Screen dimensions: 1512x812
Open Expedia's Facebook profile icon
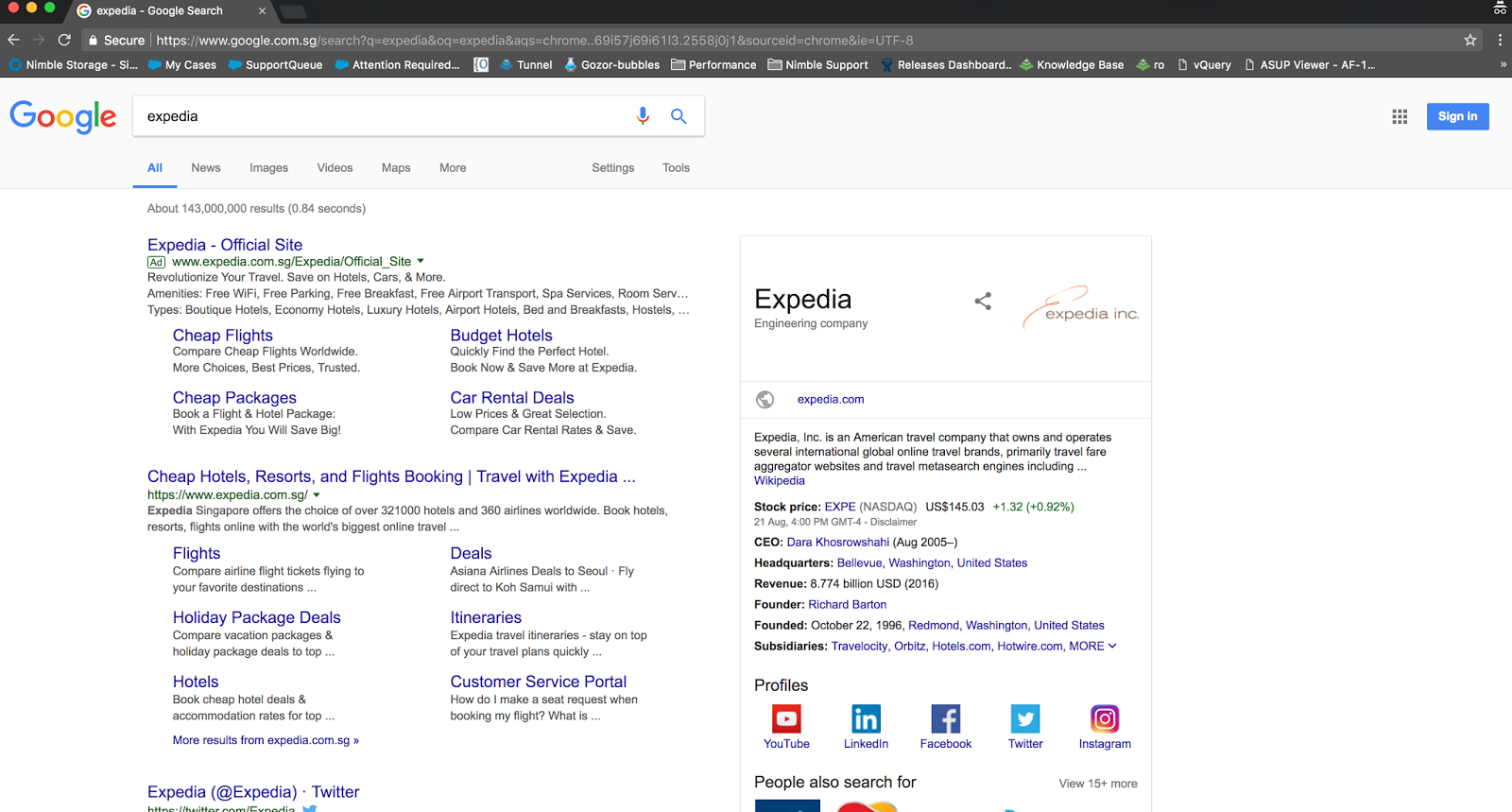(x=946, y=719)
